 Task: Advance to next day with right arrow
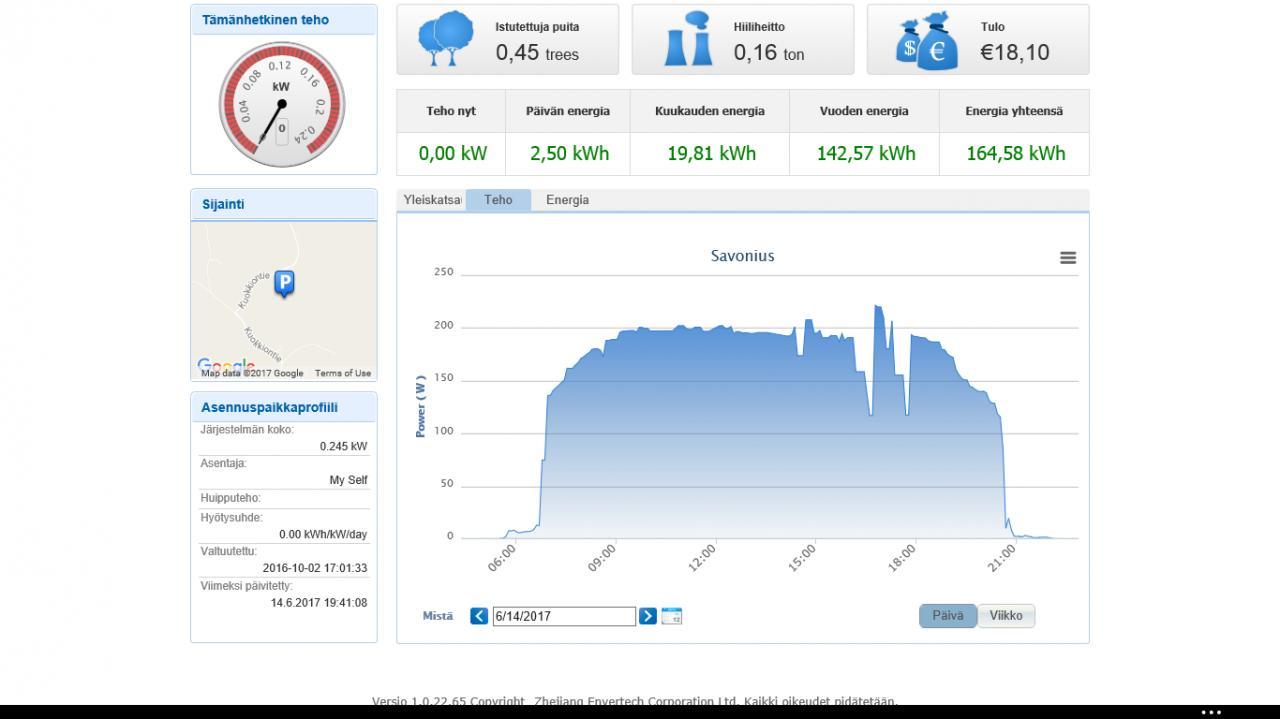click(x=648, y=616)
